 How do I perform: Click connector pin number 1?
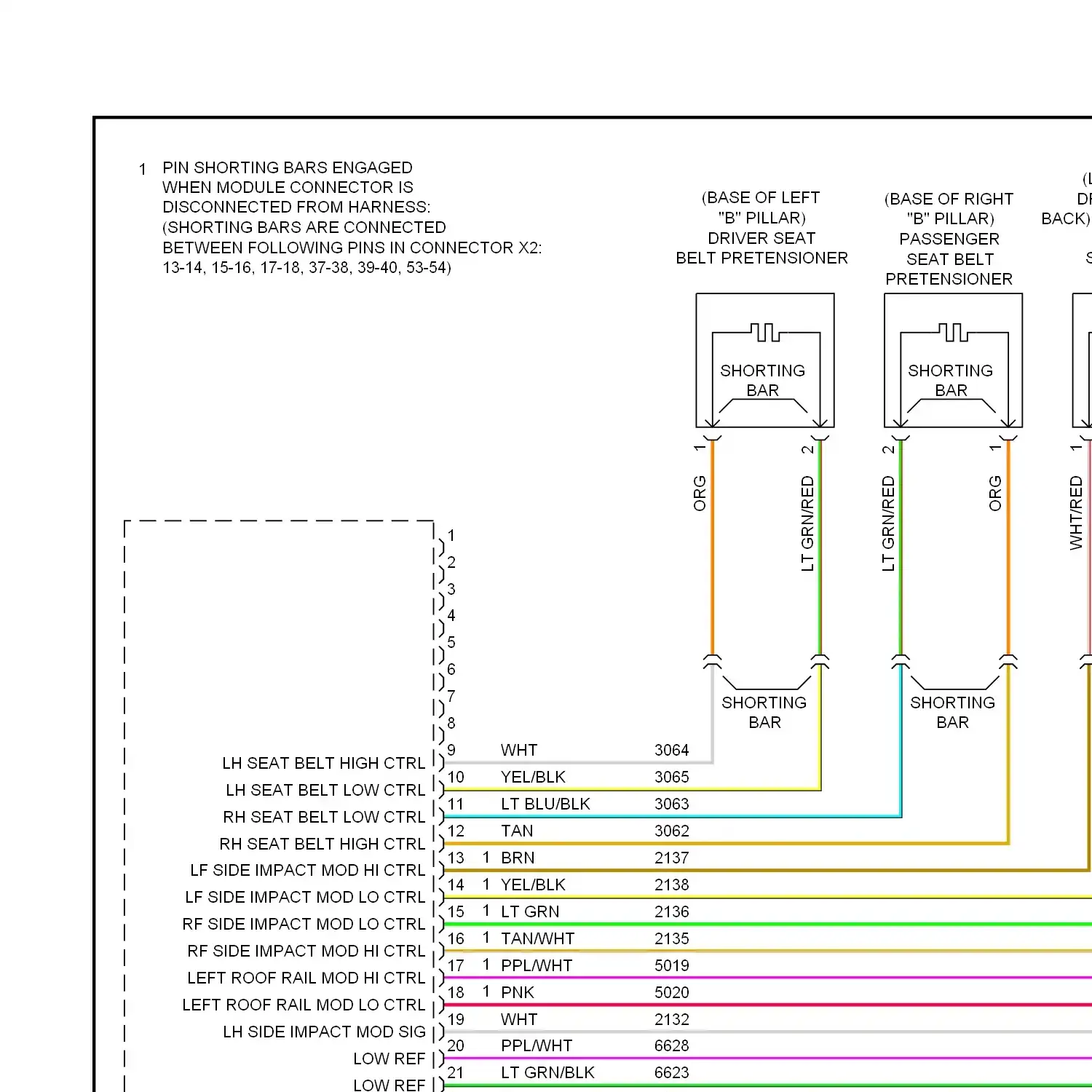coord(451,535)
